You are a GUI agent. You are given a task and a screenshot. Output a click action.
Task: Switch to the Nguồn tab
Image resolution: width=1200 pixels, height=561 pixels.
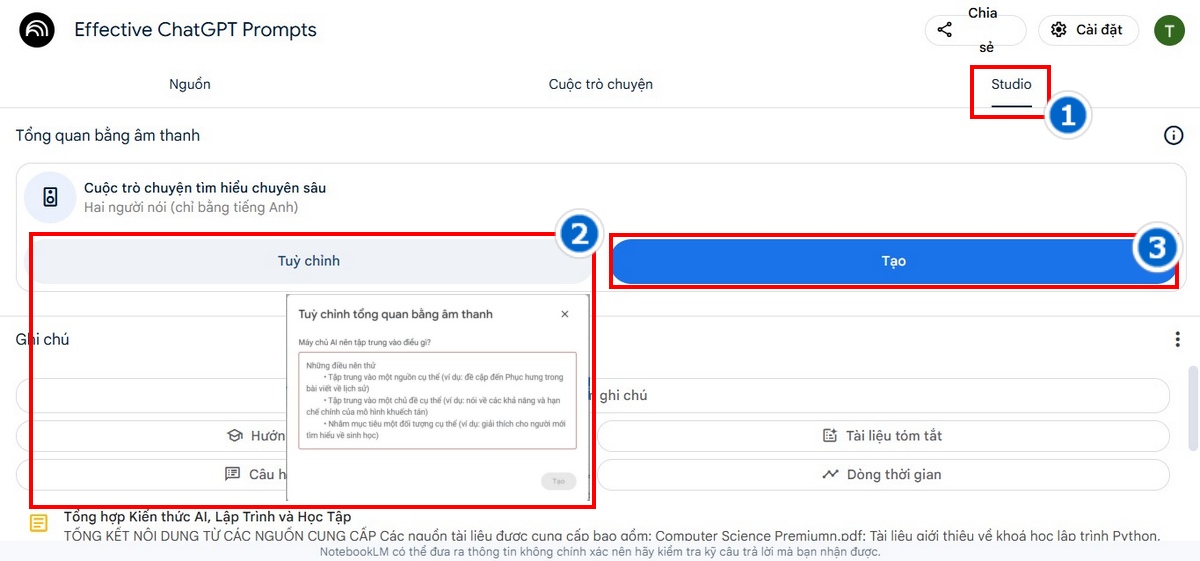[x=190, y=84]
